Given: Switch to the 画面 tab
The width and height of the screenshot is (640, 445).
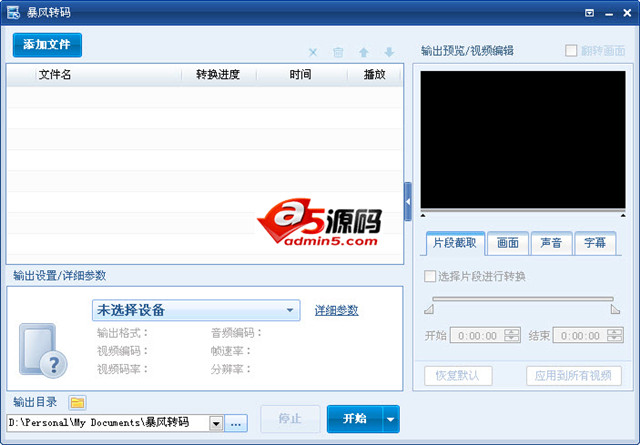Looking at the screenshot, I should [x=508, y=243].
